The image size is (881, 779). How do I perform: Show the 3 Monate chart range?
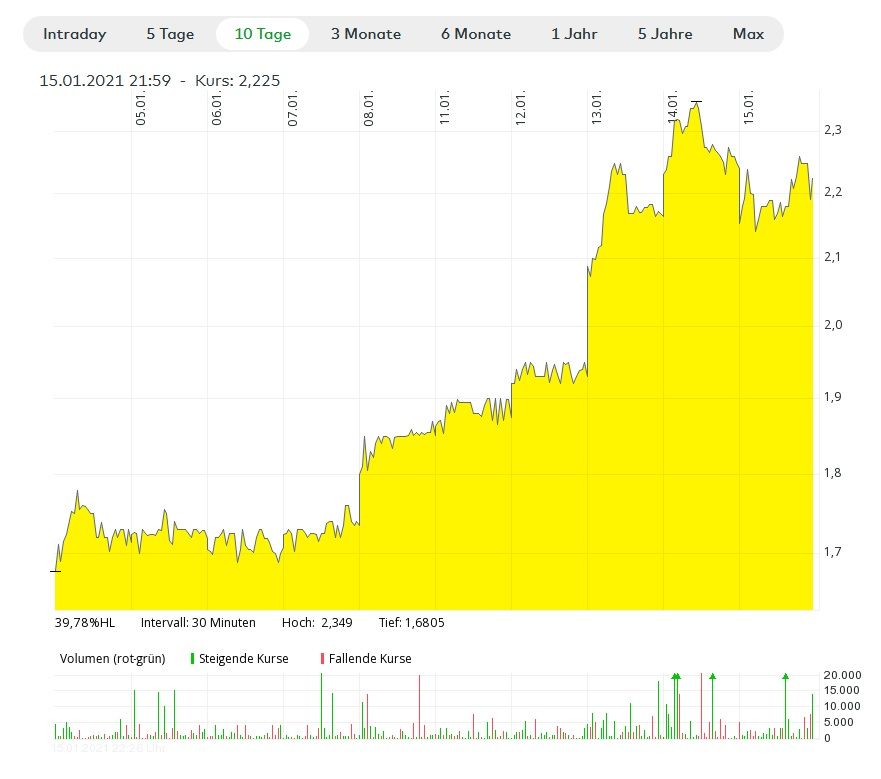(x=366, y=34)
